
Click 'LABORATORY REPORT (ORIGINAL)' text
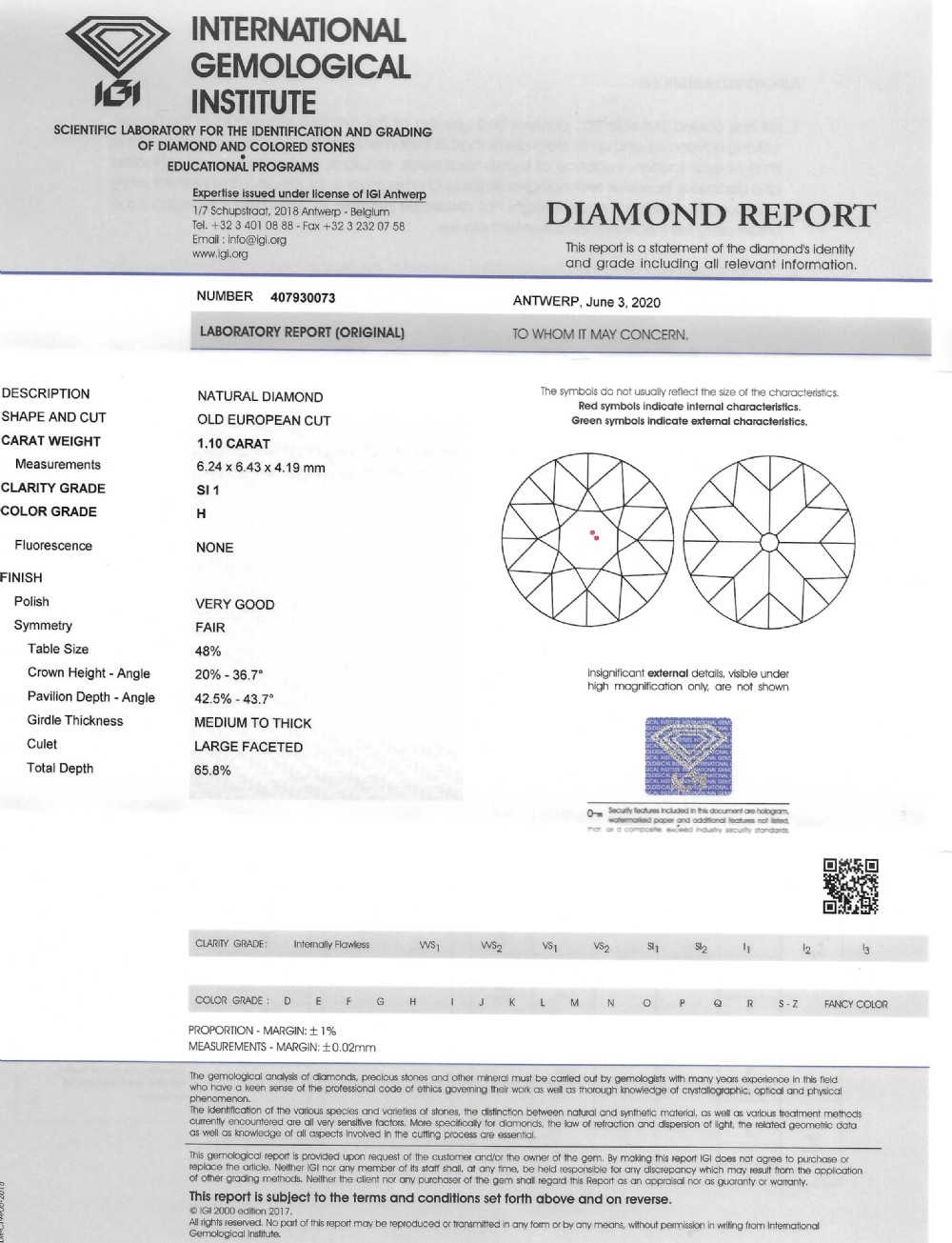(302, 332)
